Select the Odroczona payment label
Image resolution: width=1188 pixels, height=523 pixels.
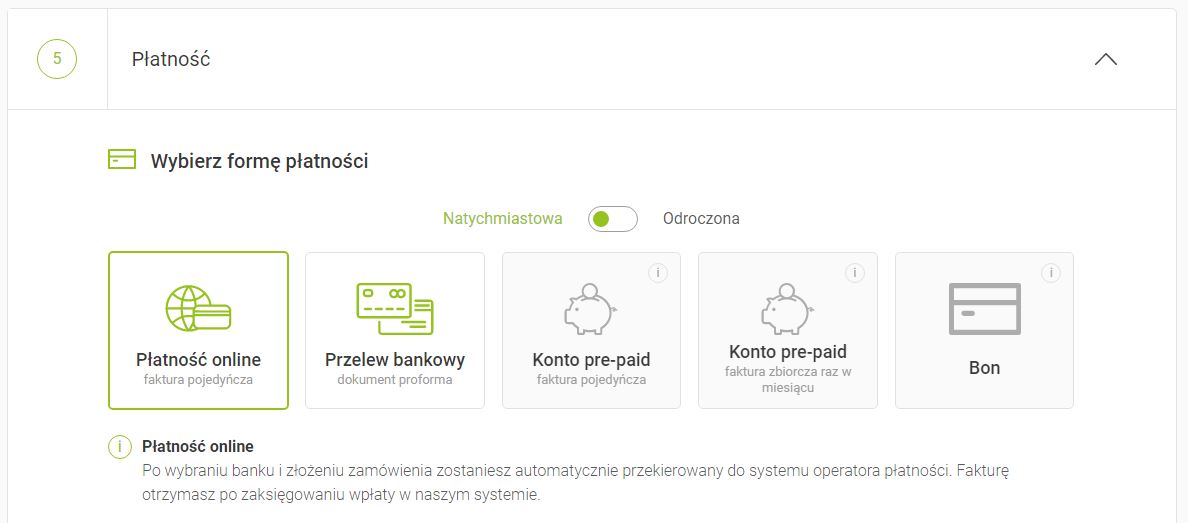[701, 219]
